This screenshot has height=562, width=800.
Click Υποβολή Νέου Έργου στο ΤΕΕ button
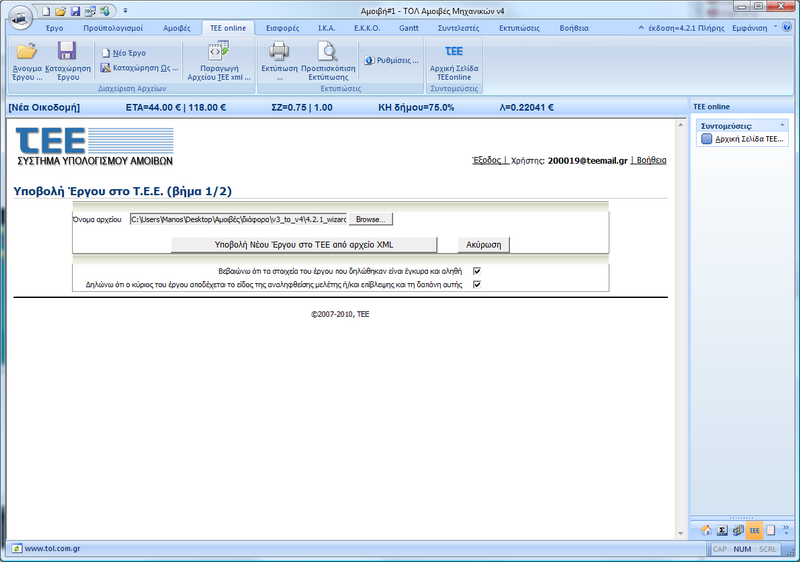[x=304, y=244]
